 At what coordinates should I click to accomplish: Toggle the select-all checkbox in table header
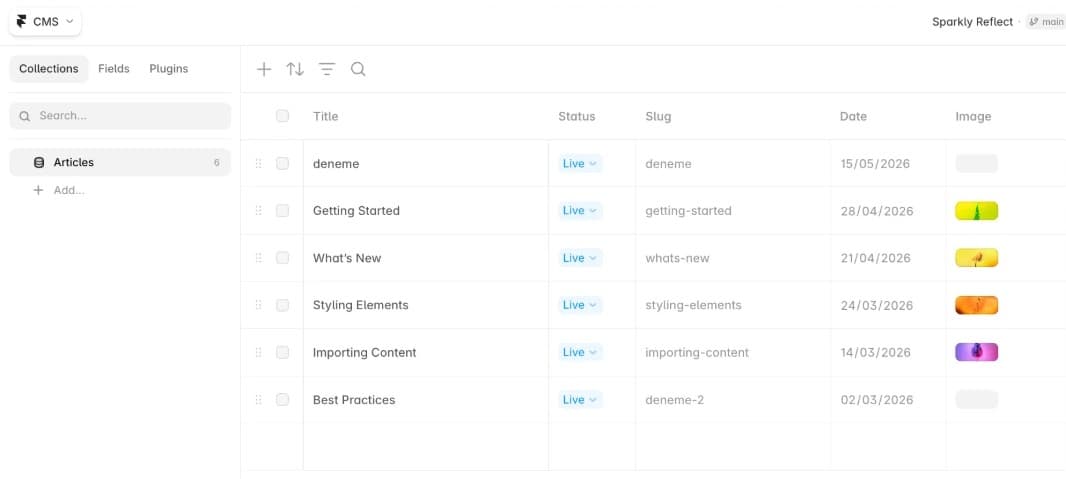click(282, 116)
